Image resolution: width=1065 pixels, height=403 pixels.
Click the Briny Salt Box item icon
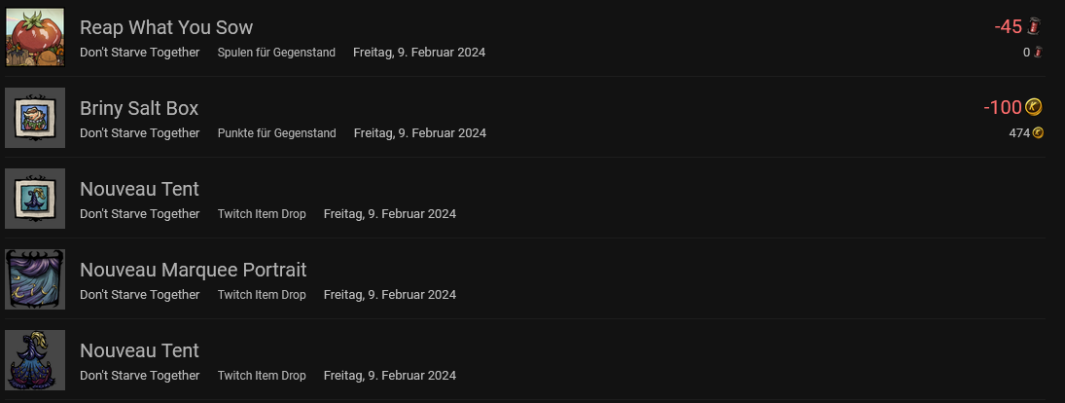[35, 118]
